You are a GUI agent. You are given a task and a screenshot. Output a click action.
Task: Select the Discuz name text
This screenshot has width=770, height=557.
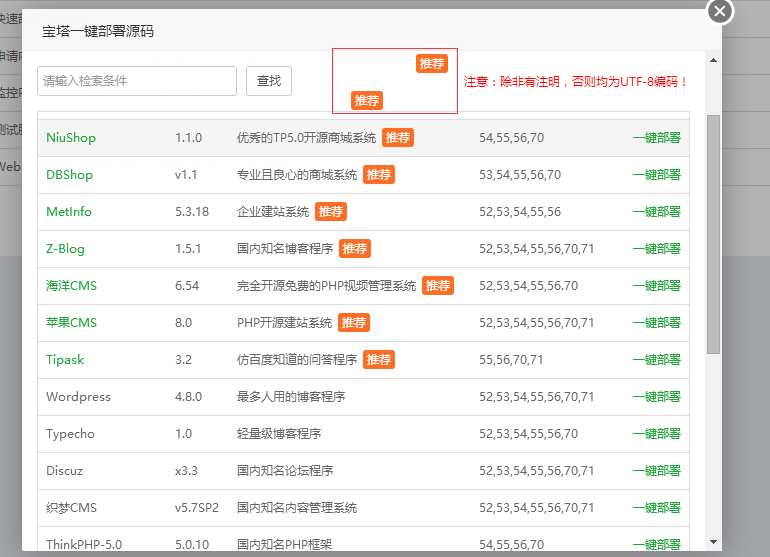coord(64,471)
